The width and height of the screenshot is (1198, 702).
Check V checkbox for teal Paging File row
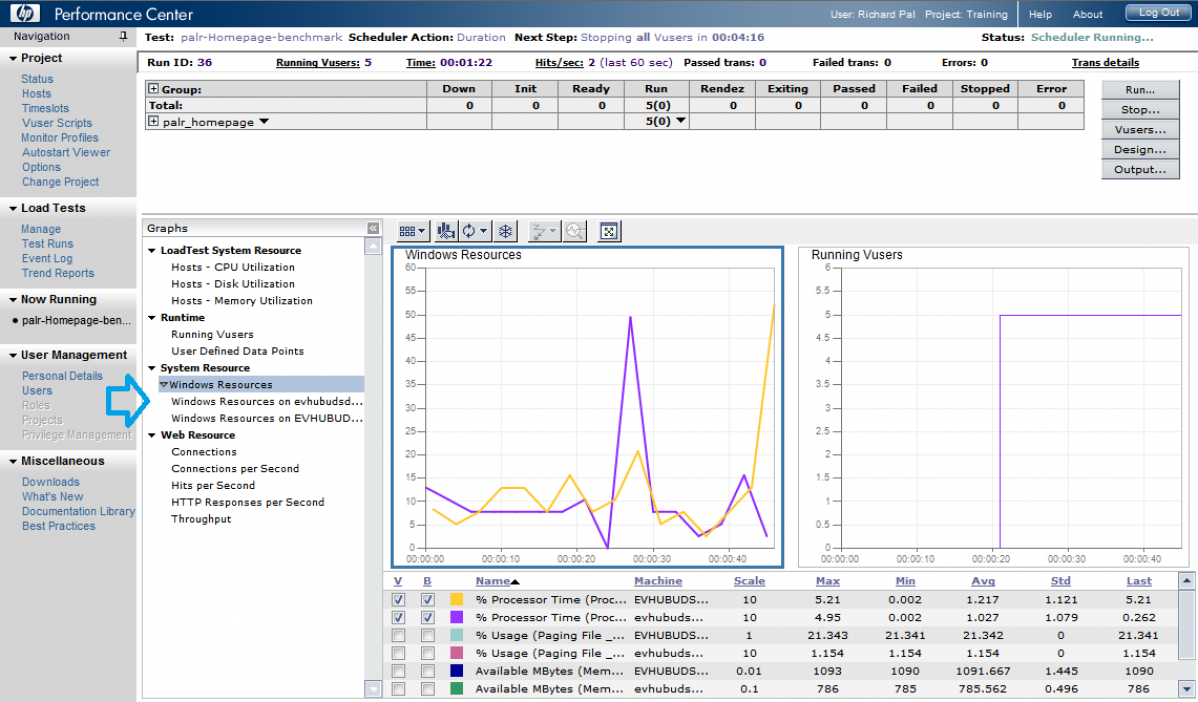tap(399, 636)
